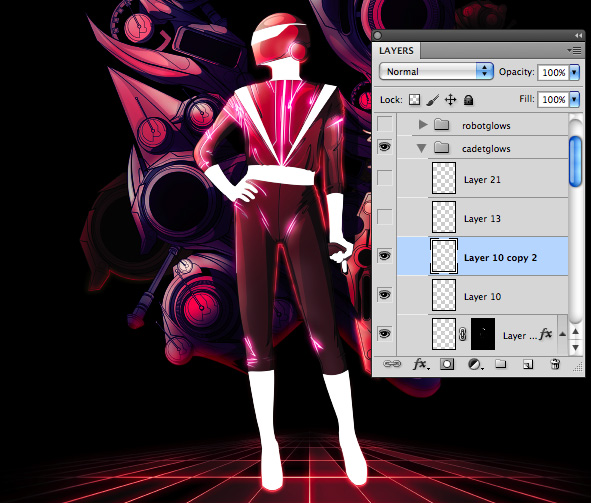
Task: Click the lock image pixels brush icon
Action: [433, 100]
